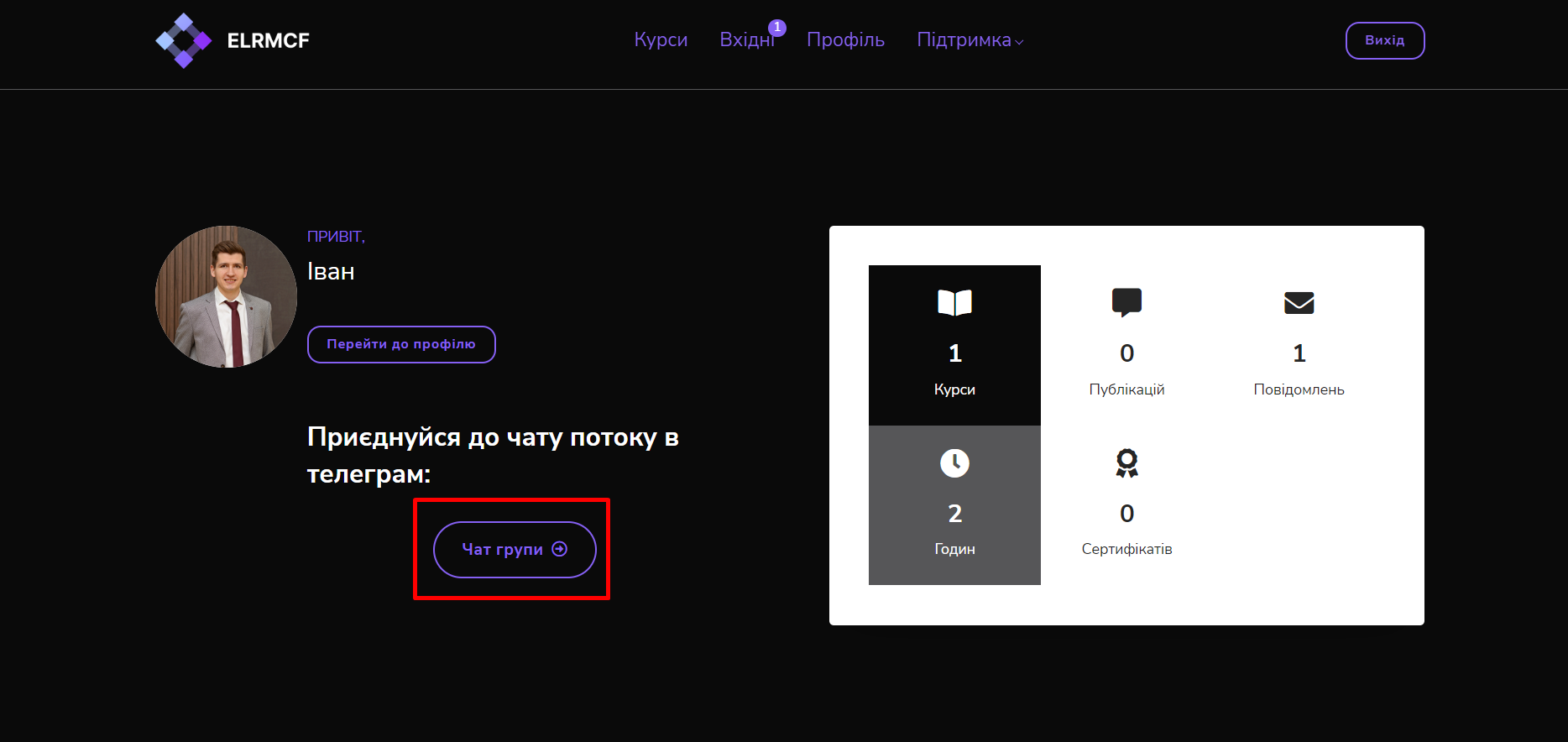Open the Чат групи telegram button
Screen dimensions: 1568x742
[x=515, y=550]
